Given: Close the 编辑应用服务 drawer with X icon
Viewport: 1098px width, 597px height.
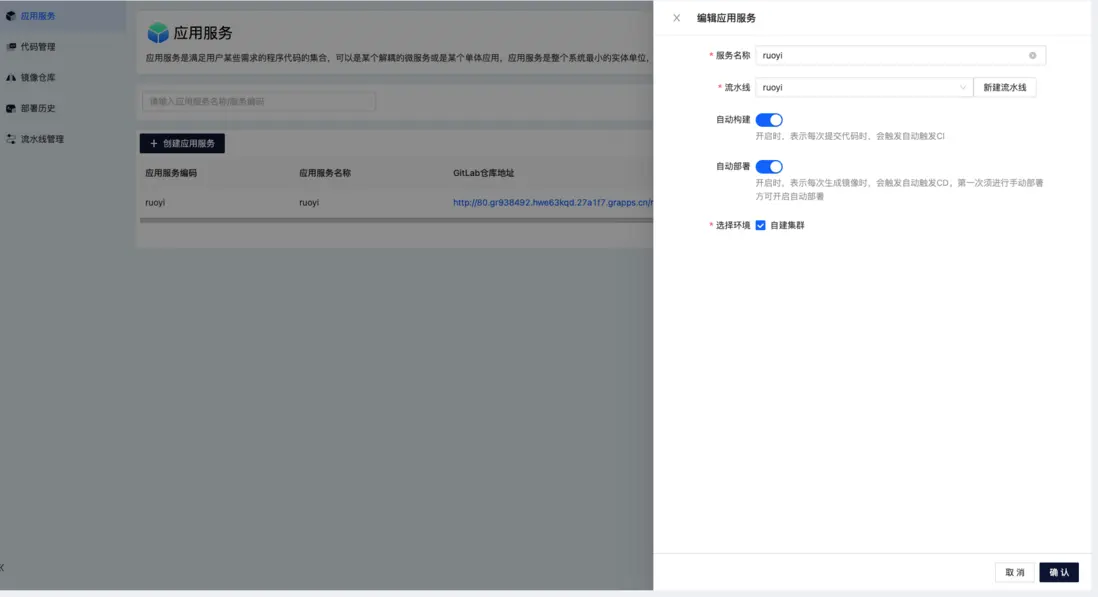Looking at the screenshot, I should coord(676,18).
